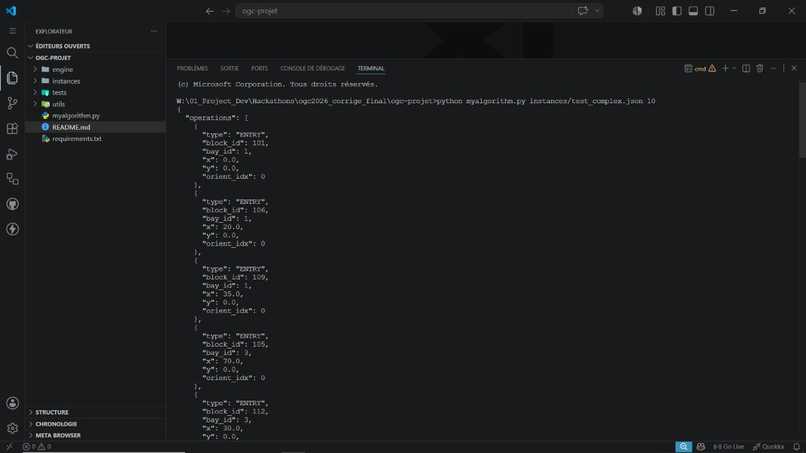Open Remote Explorer view
The width and height of the screenshot is (806, 453).
pyautogui.click(x=12, y=179)
